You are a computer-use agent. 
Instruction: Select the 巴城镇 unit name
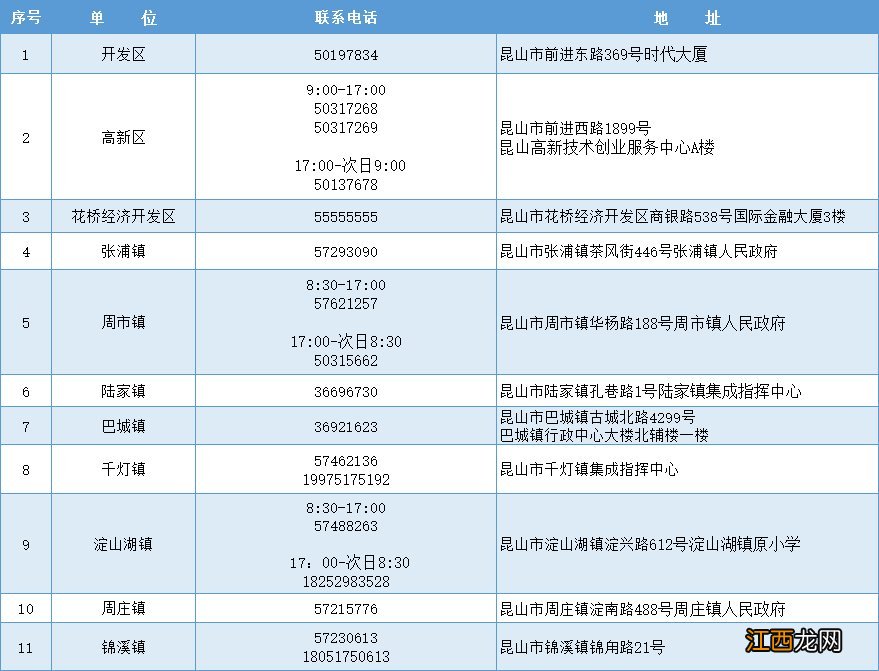(122, 425)
